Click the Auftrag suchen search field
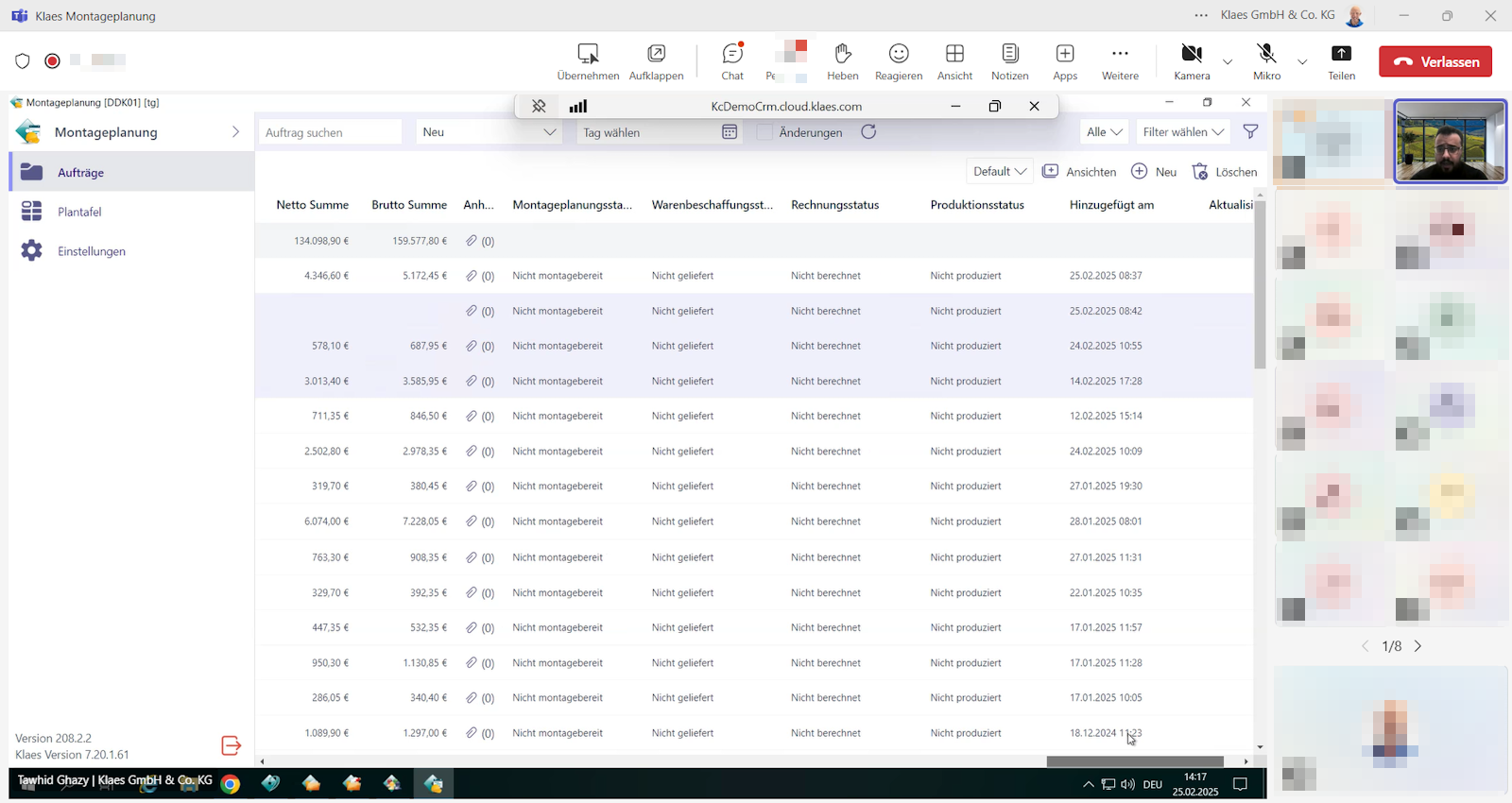Viewport: 1512px width, 803px height. [x=330, y=132]
